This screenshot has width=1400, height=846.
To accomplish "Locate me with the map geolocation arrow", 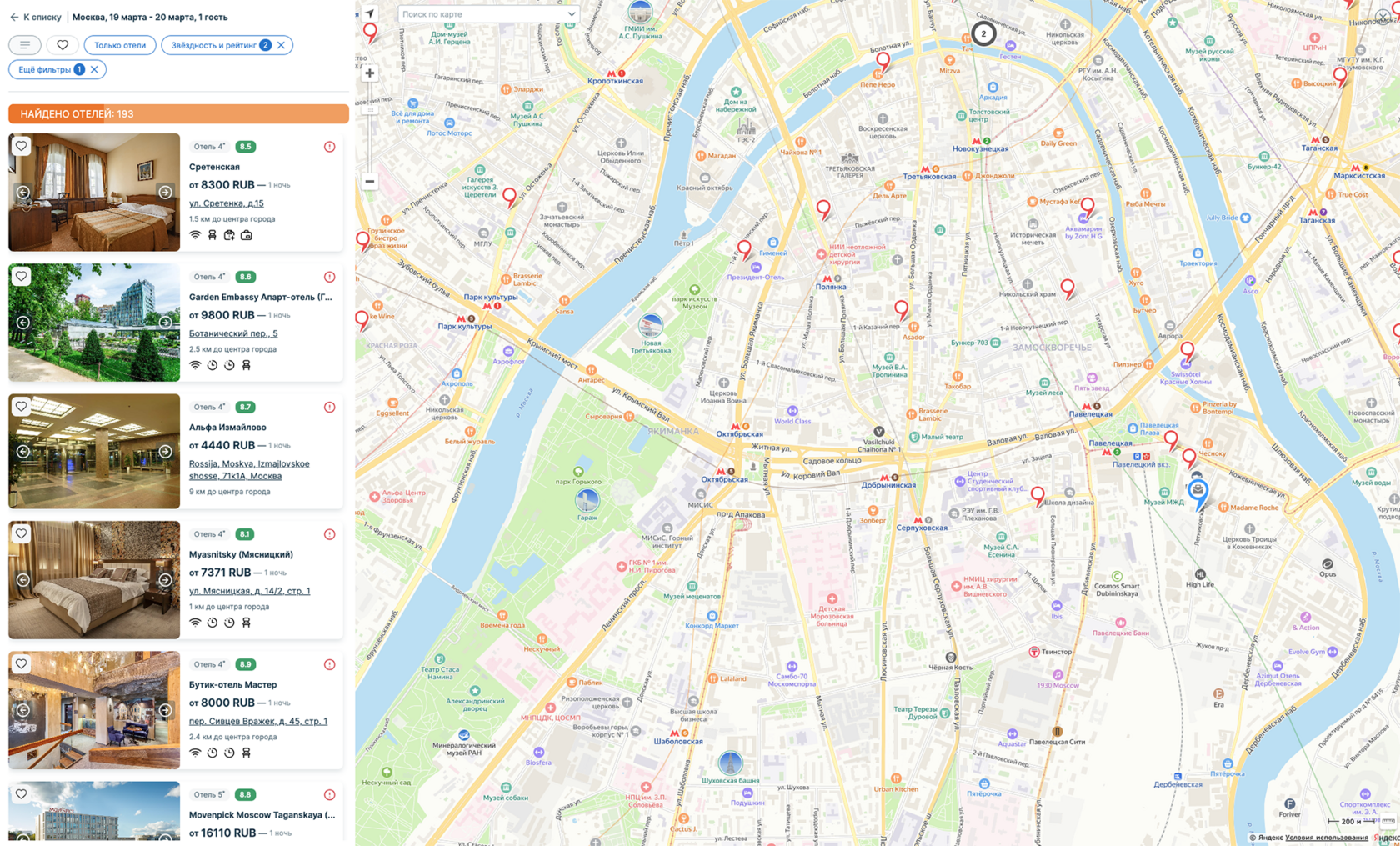I will [x=370, y=13].
